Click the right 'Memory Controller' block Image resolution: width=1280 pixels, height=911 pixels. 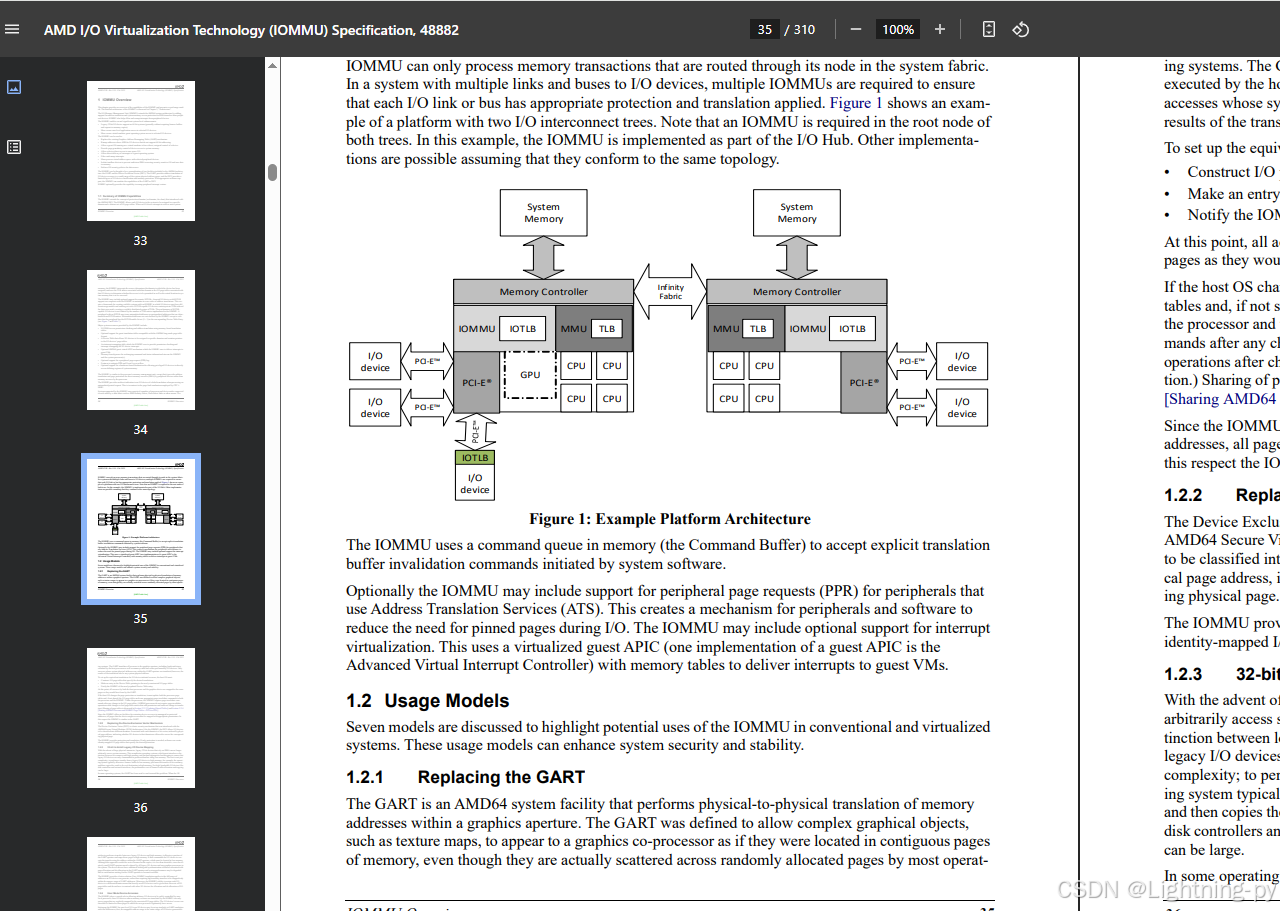point(797,292)
